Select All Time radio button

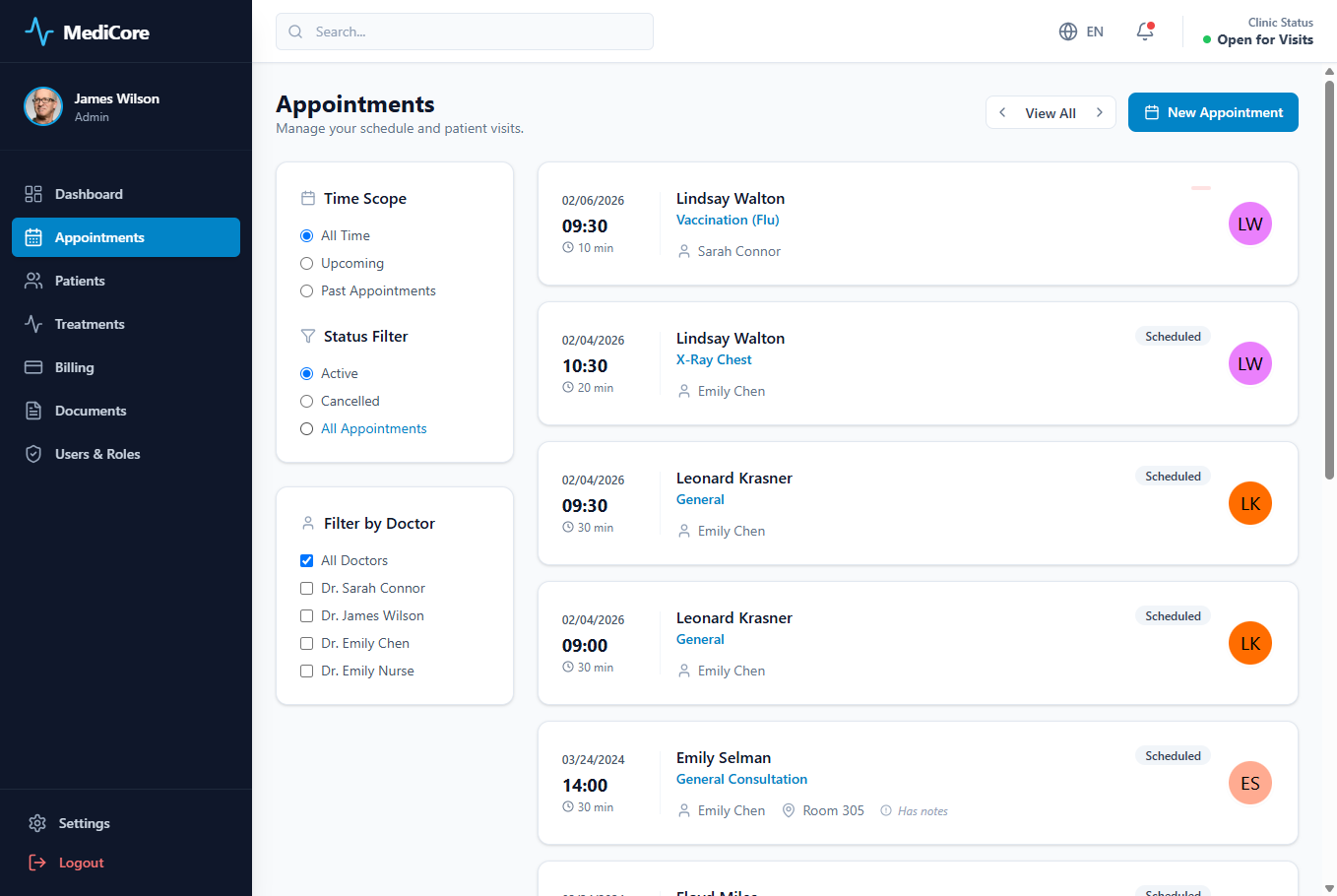[306, 235]
